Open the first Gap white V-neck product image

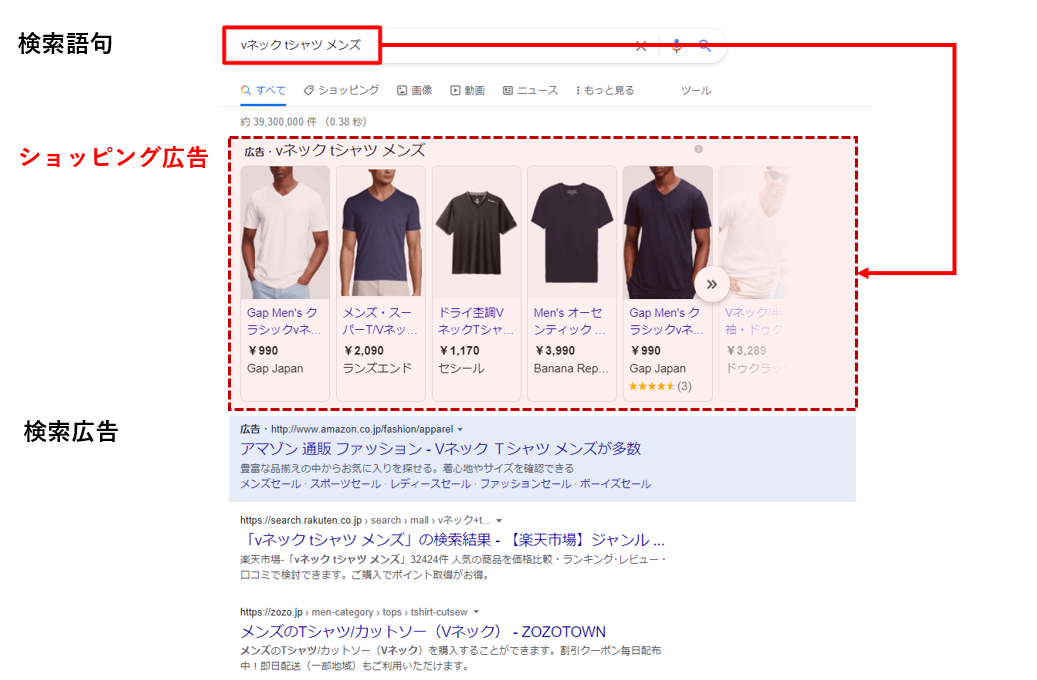285,231
